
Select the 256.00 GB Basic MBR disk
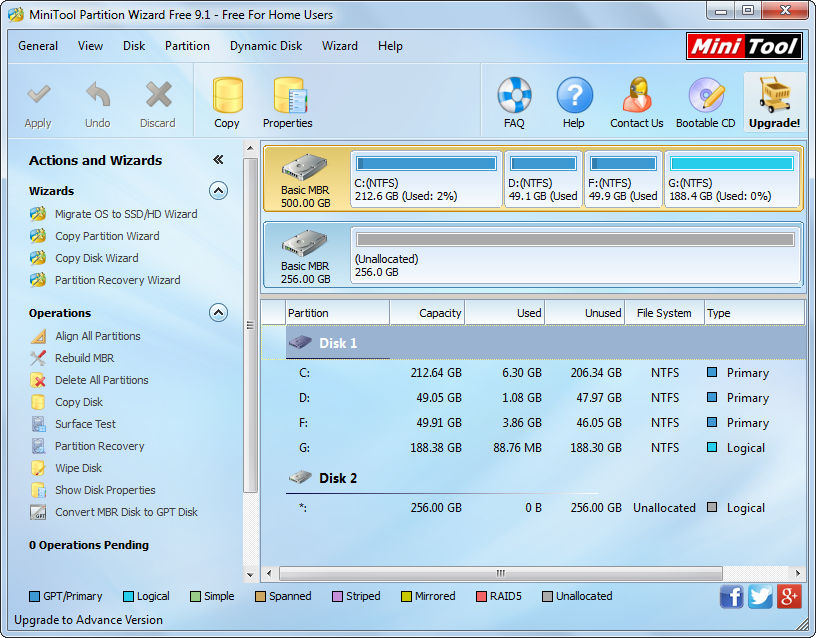pos(305,256)
